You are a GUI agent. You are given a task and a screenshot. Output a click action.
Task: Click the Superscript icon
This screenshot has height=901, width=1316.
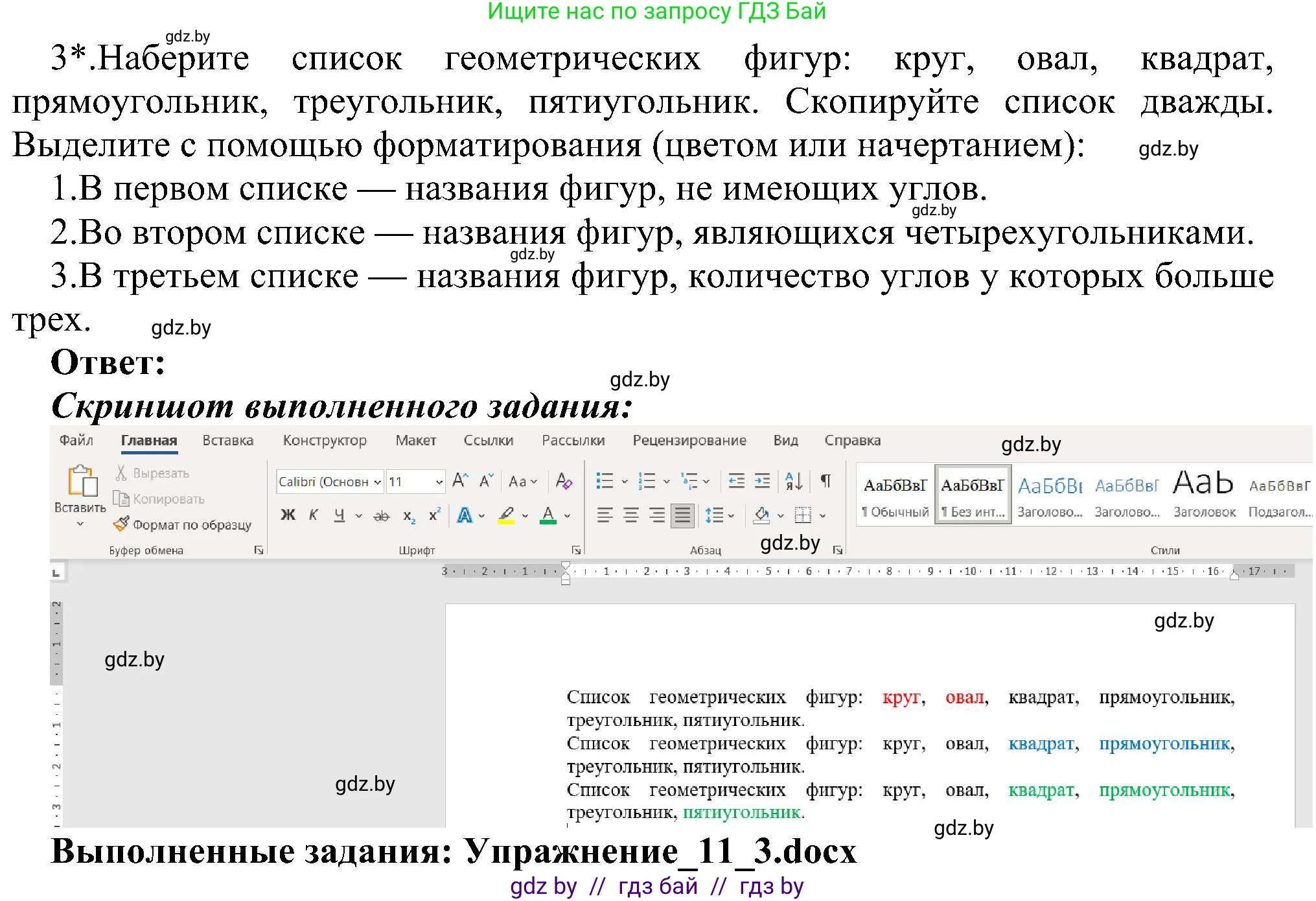[433, 515]
